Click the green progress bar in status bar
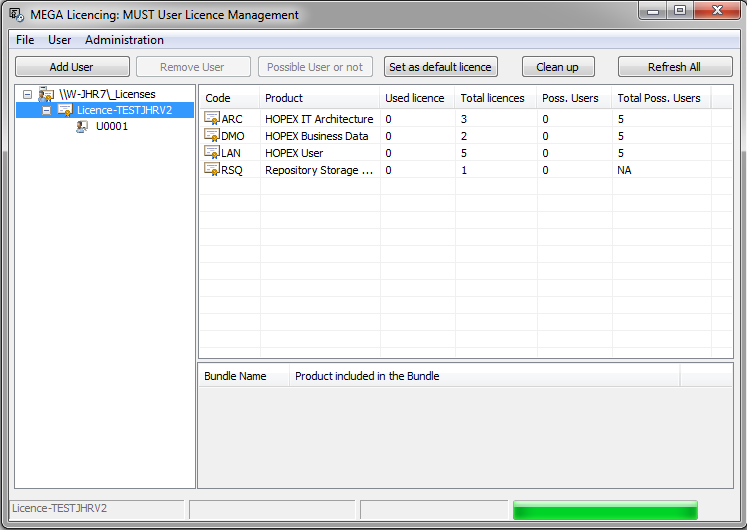 pos(604,509)
